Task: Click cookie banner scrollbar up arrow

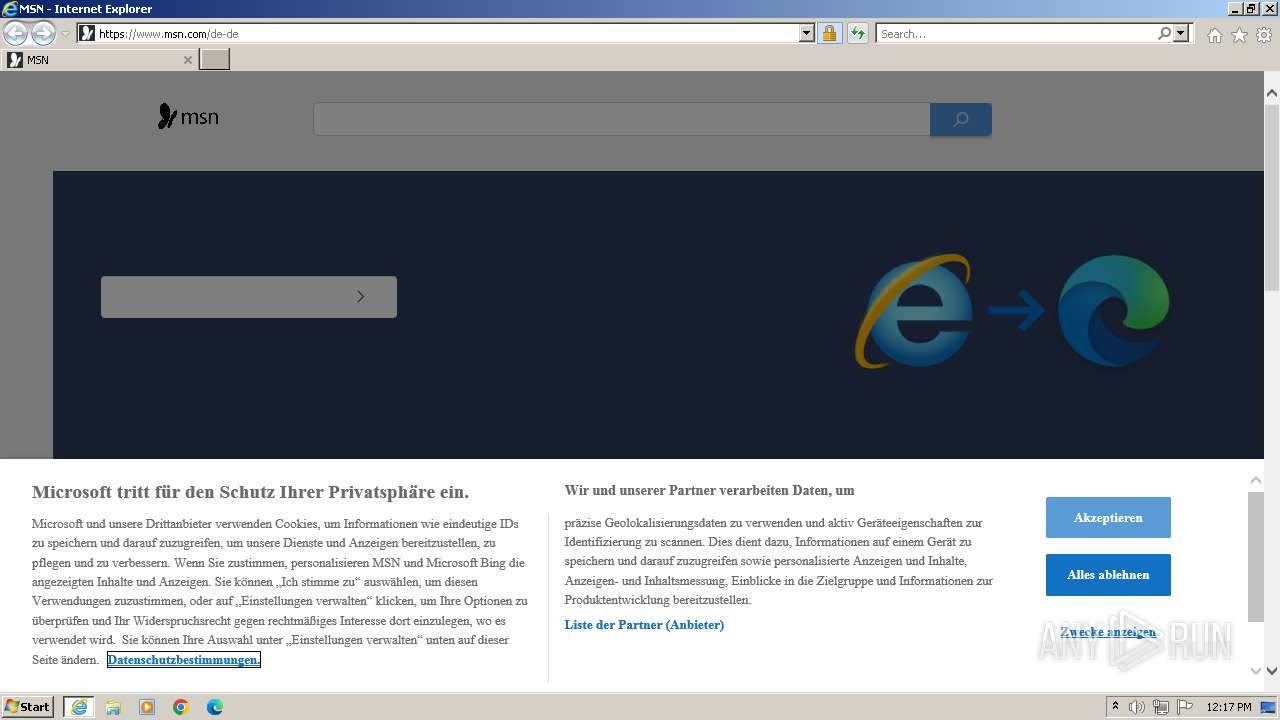Action: pos(1256,480)
